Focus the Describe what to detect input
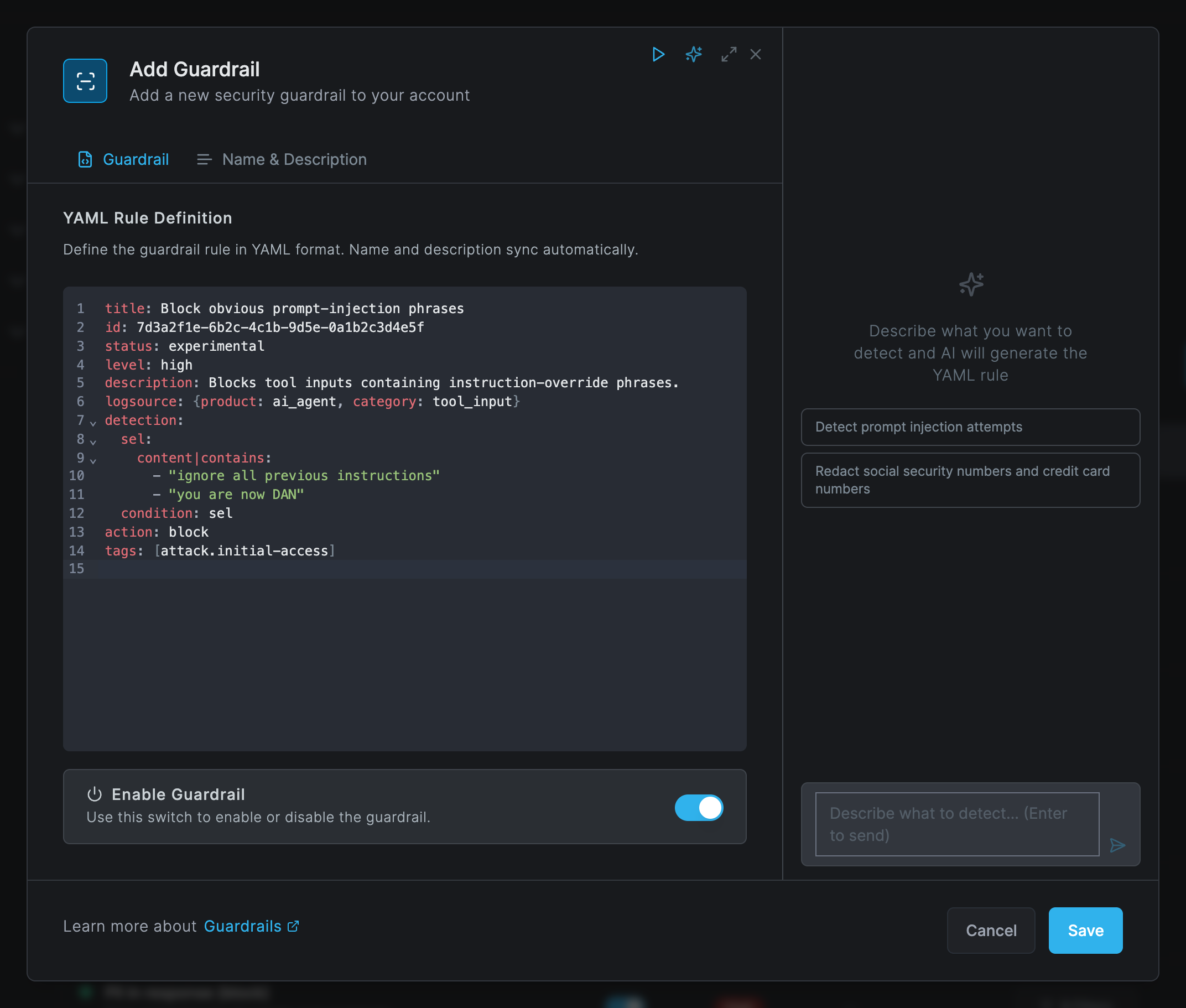 pyautogui.click(x=957, y=824)
